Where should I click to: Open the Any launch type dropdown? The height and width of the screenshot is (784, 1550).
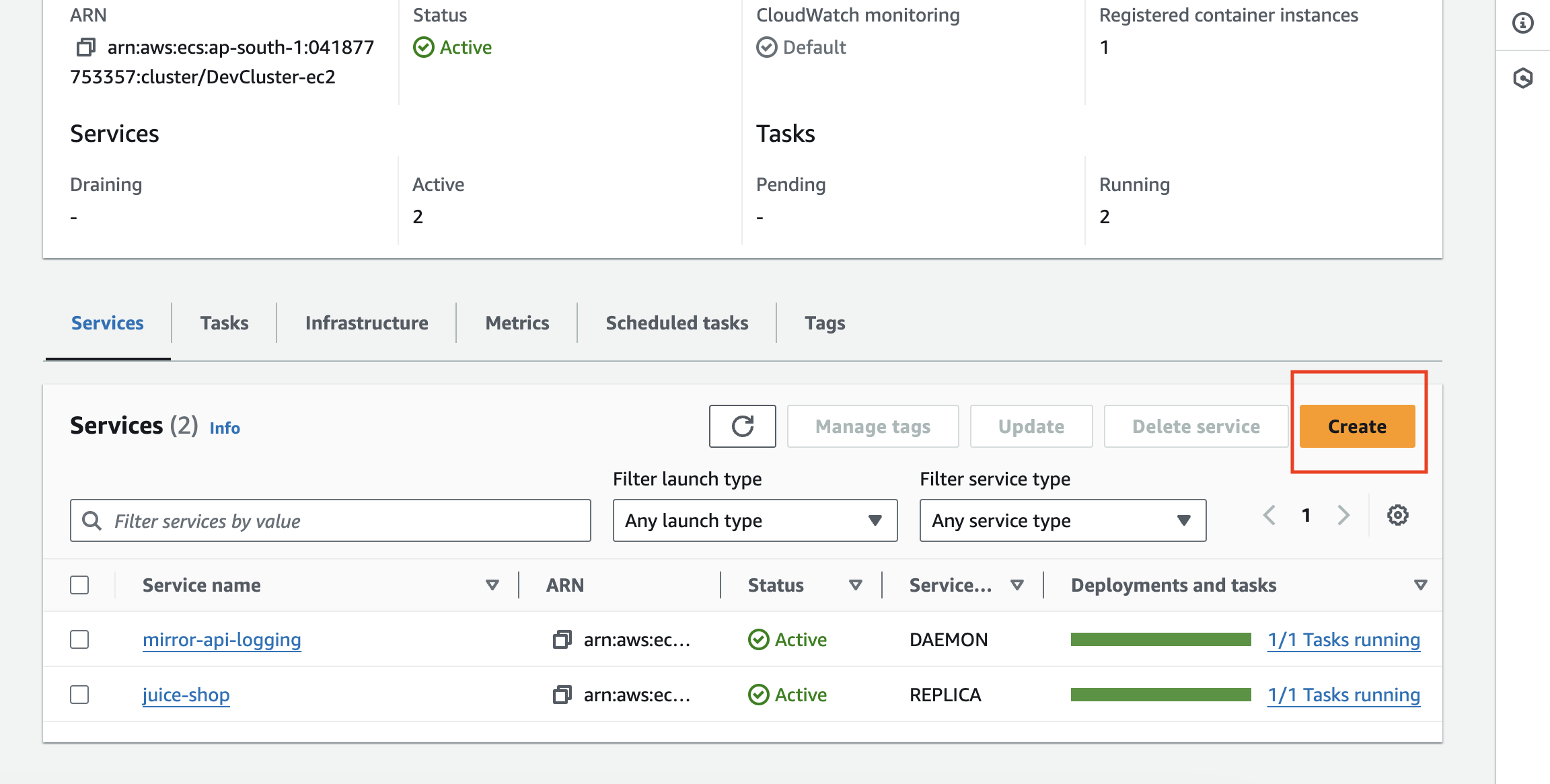755,520
